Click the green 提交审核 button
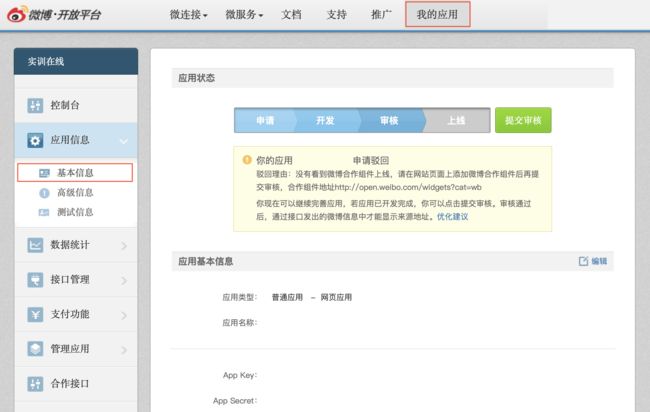650x412 pixels. coord(523,120)
